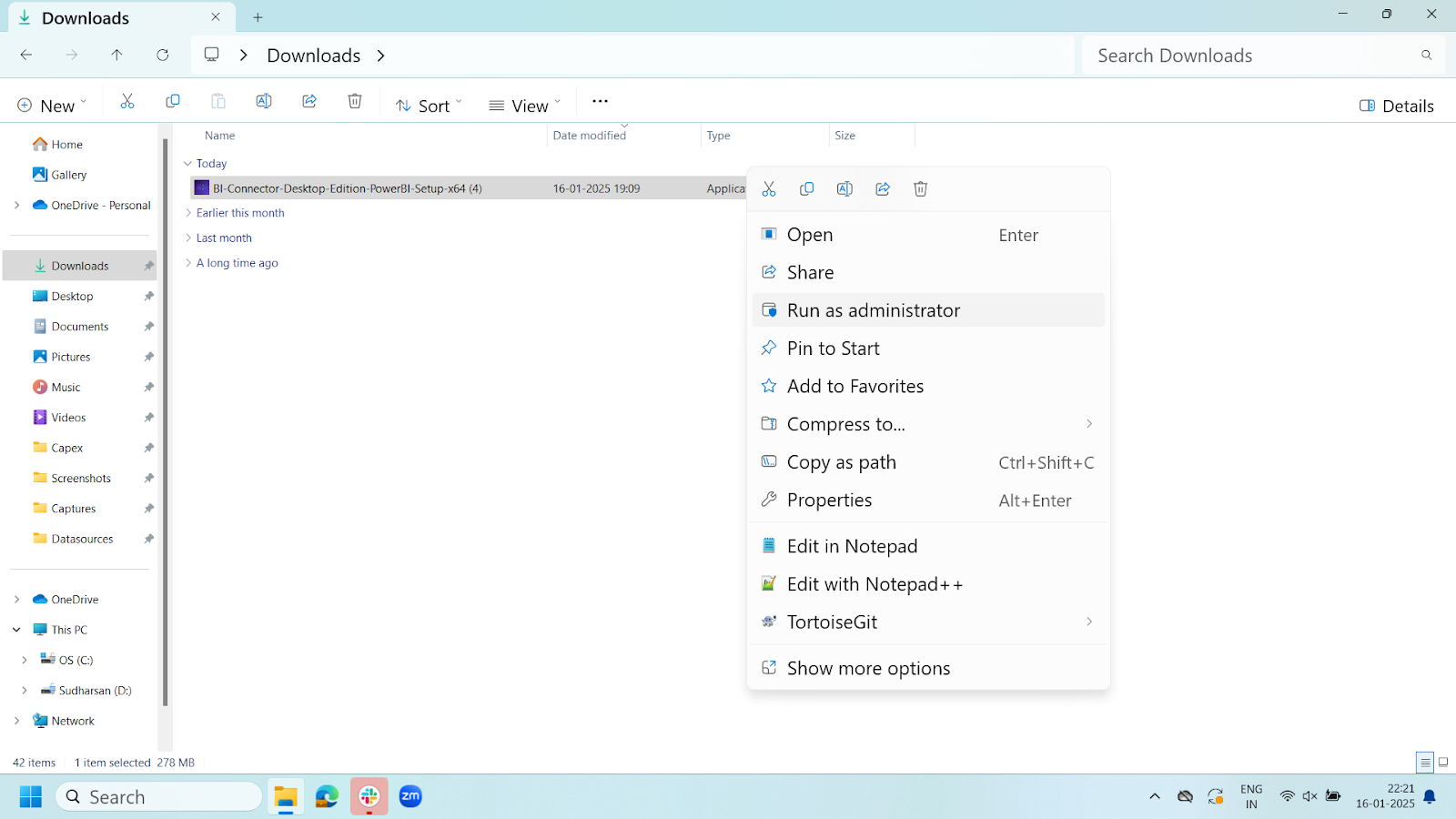Open the See more ellipsis menu
Viewport: 1456px width, 819px height.
[600, 101]
